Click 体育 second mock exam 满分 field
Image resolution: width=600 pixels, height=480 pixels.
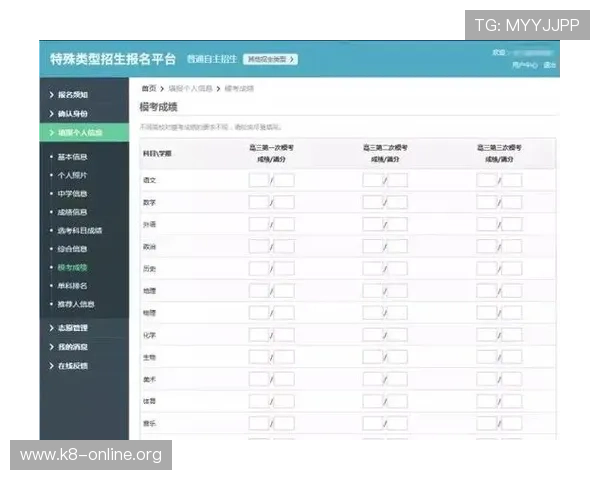[x=398, y=401]
